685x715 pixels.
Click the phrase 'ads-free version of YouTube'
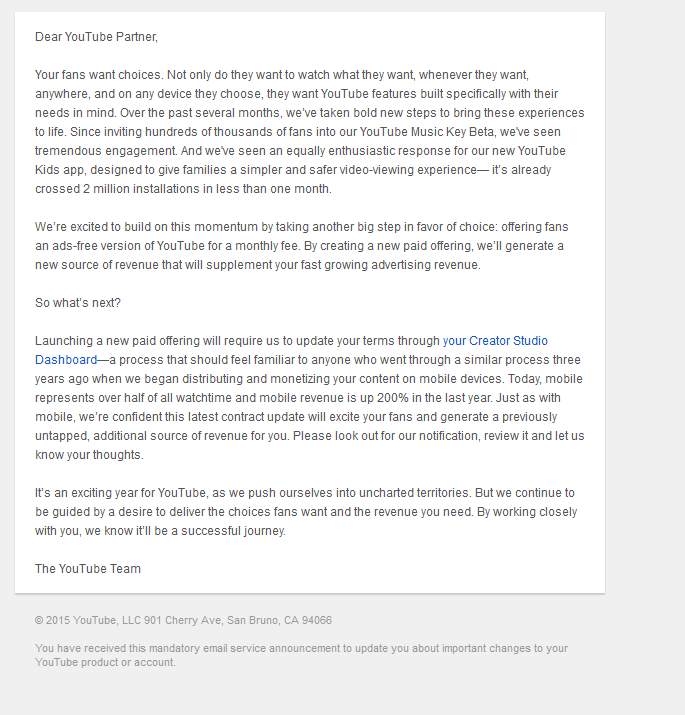click(128, 246)
